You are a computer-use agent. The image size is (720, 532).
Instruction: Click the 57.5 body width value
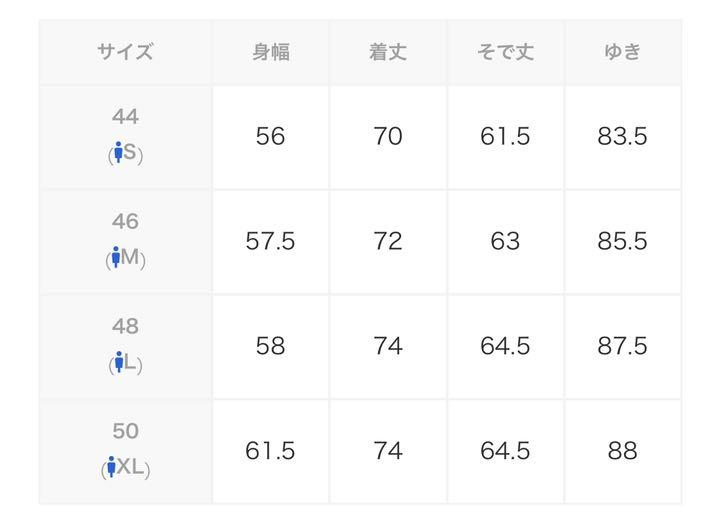pyautogui.click(x=270, y=241)
